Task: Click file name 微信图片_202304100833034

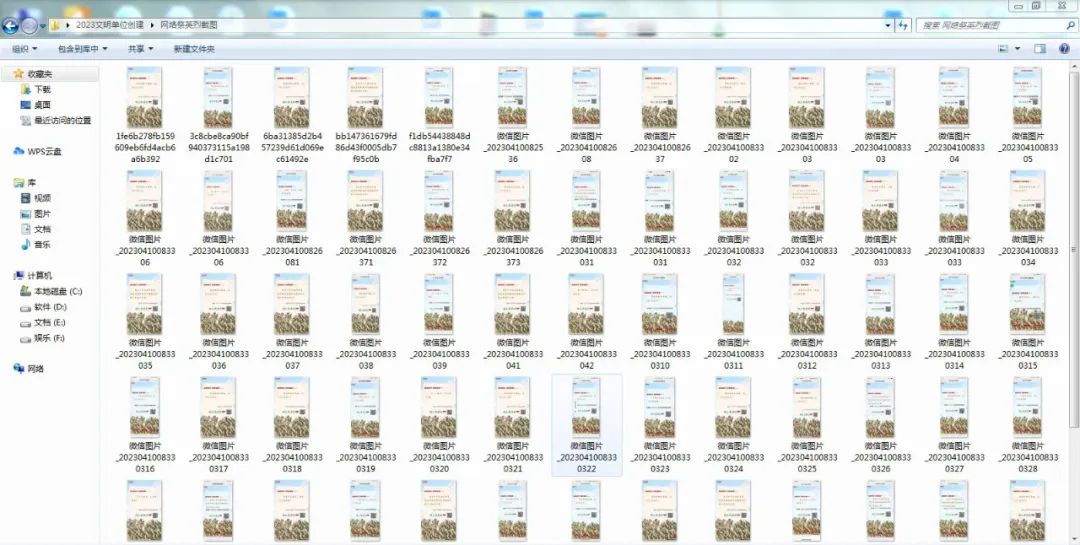Action: click(1028, 251)
